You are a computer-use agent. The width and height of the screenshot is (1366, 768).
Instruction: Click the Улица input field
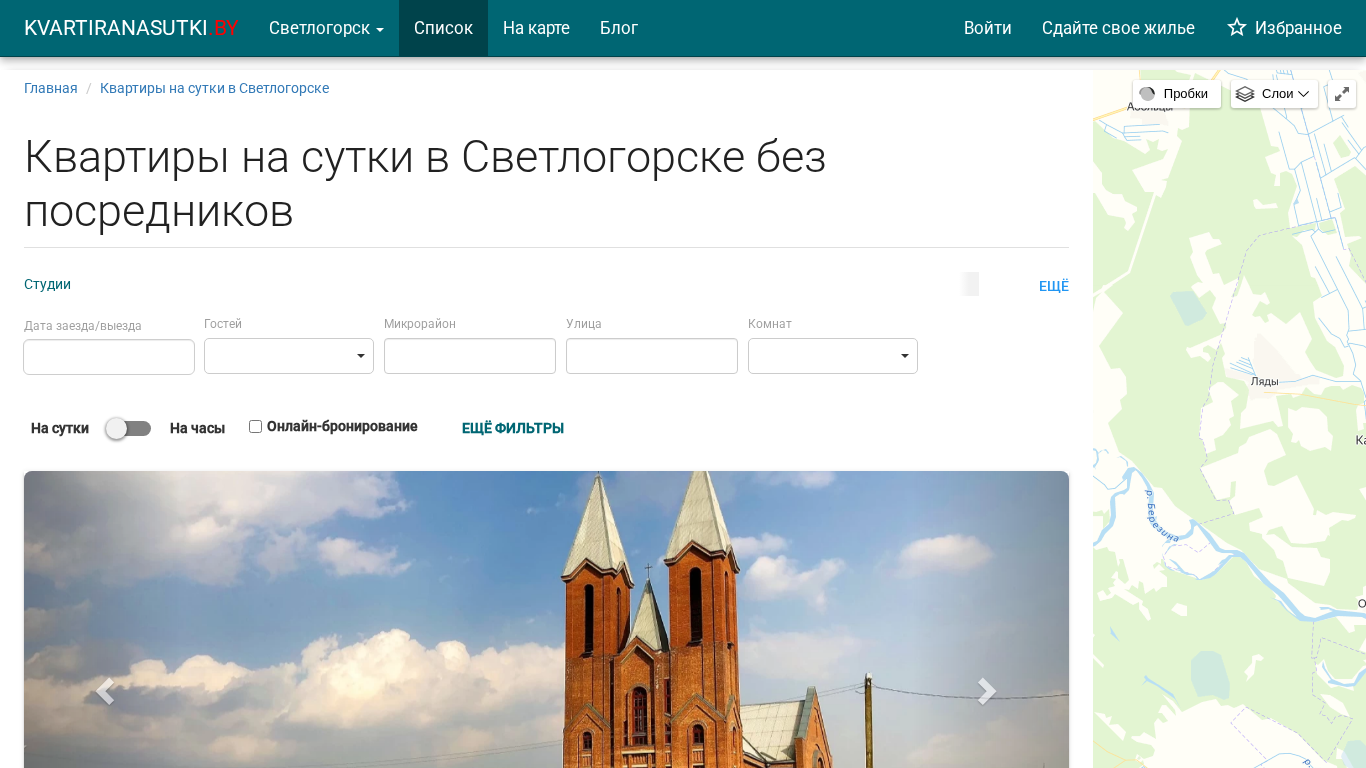point(652,356)
